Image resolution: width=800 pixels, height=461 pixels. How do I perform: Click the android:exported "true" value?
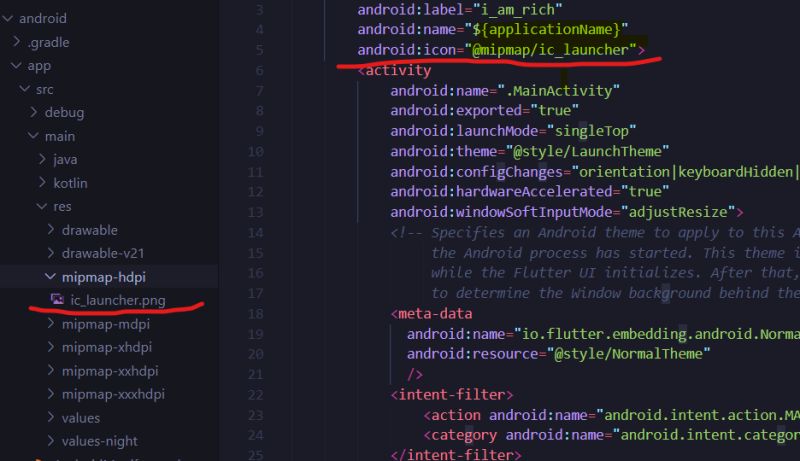554,110
